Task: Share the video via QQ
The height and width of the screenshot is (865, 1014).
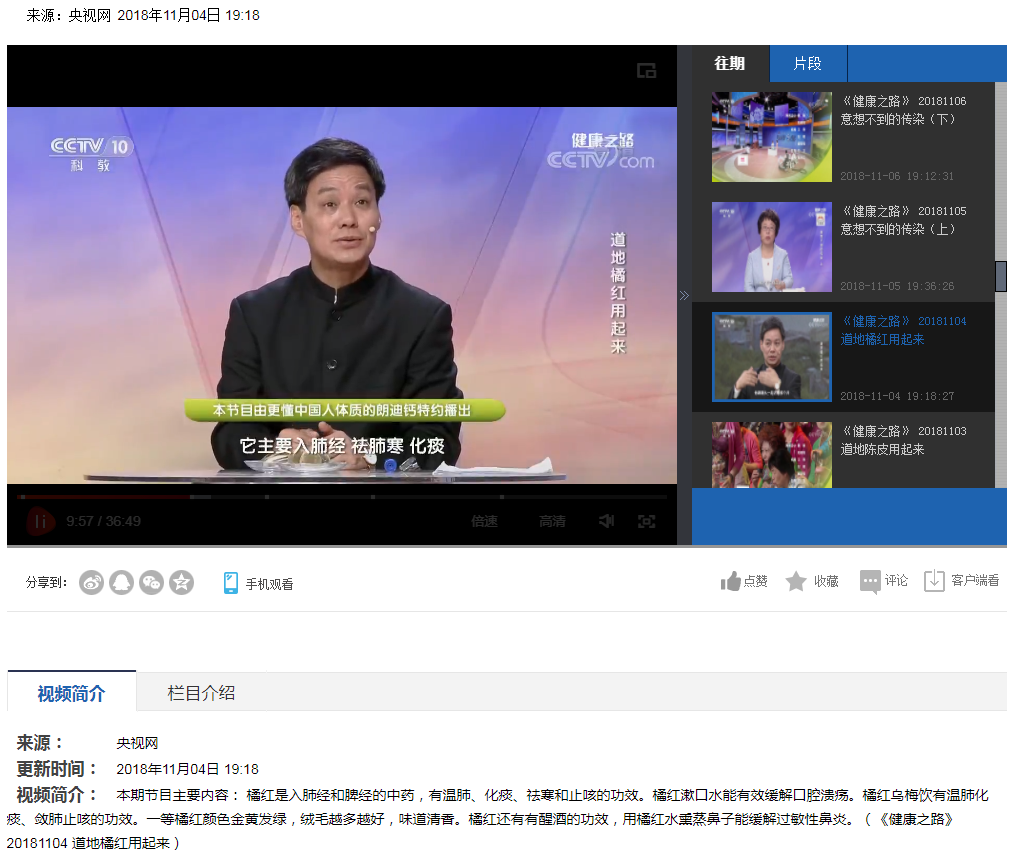Action: [121, 583]
